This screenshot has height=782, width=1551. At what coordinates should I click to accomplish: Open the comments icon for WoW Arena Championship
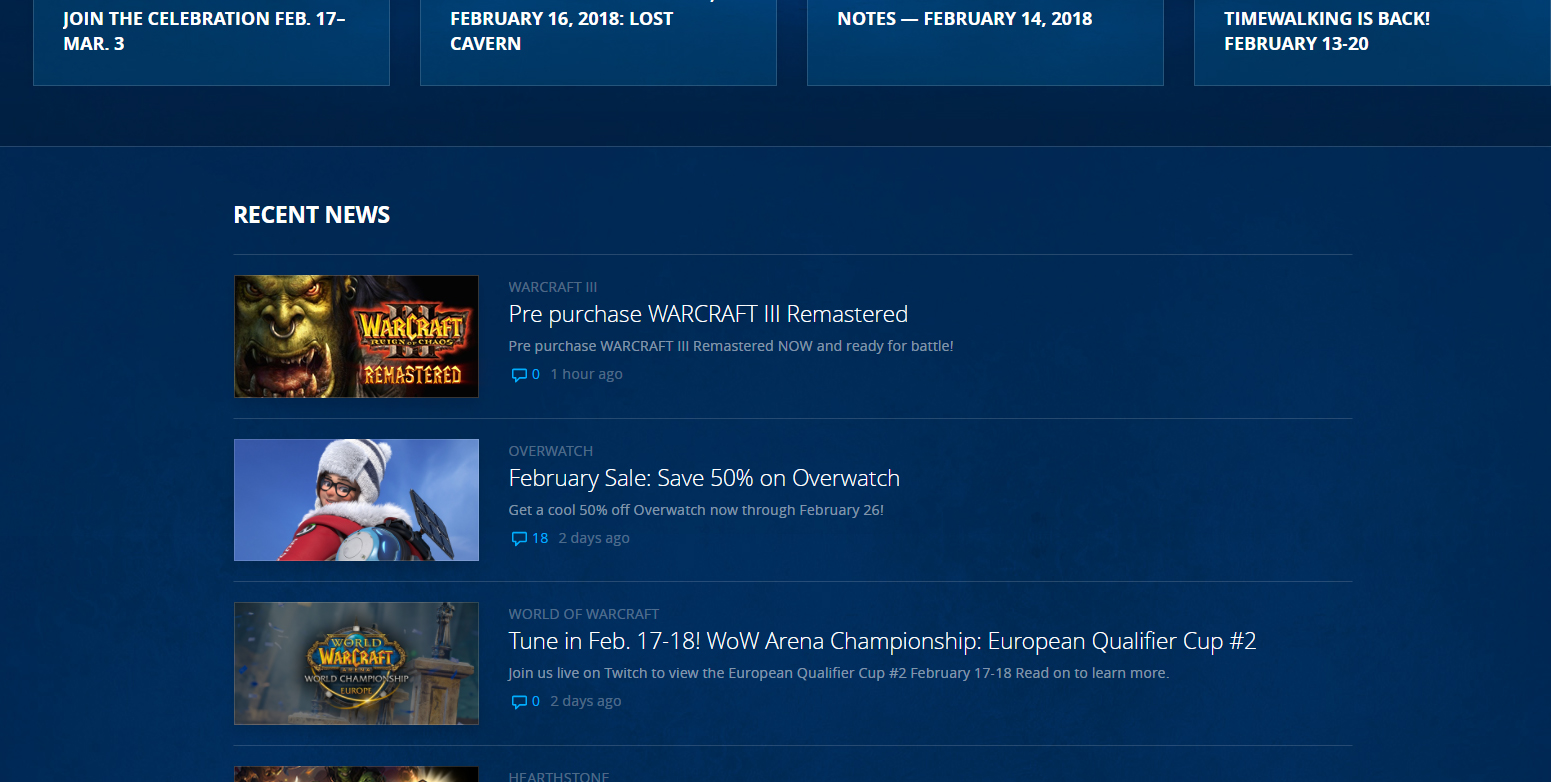519,702
